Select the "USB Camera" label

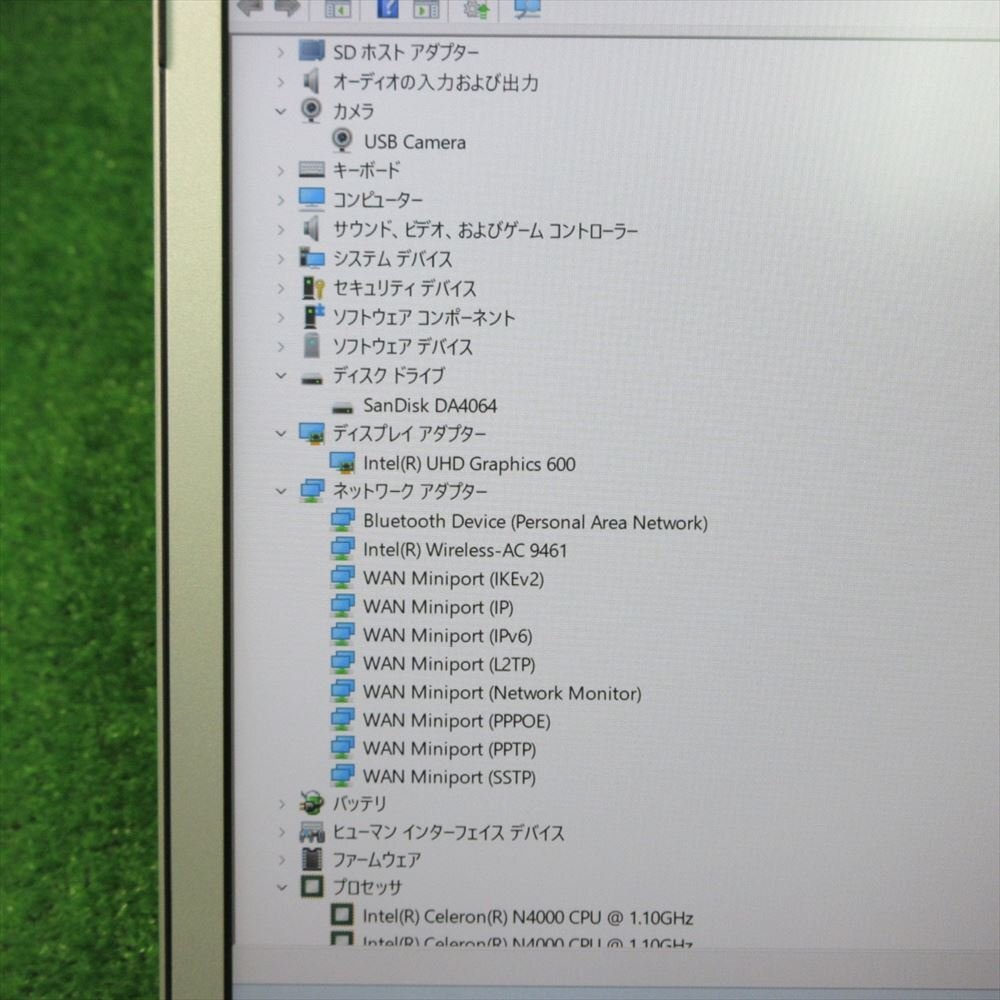click(415, 142)
